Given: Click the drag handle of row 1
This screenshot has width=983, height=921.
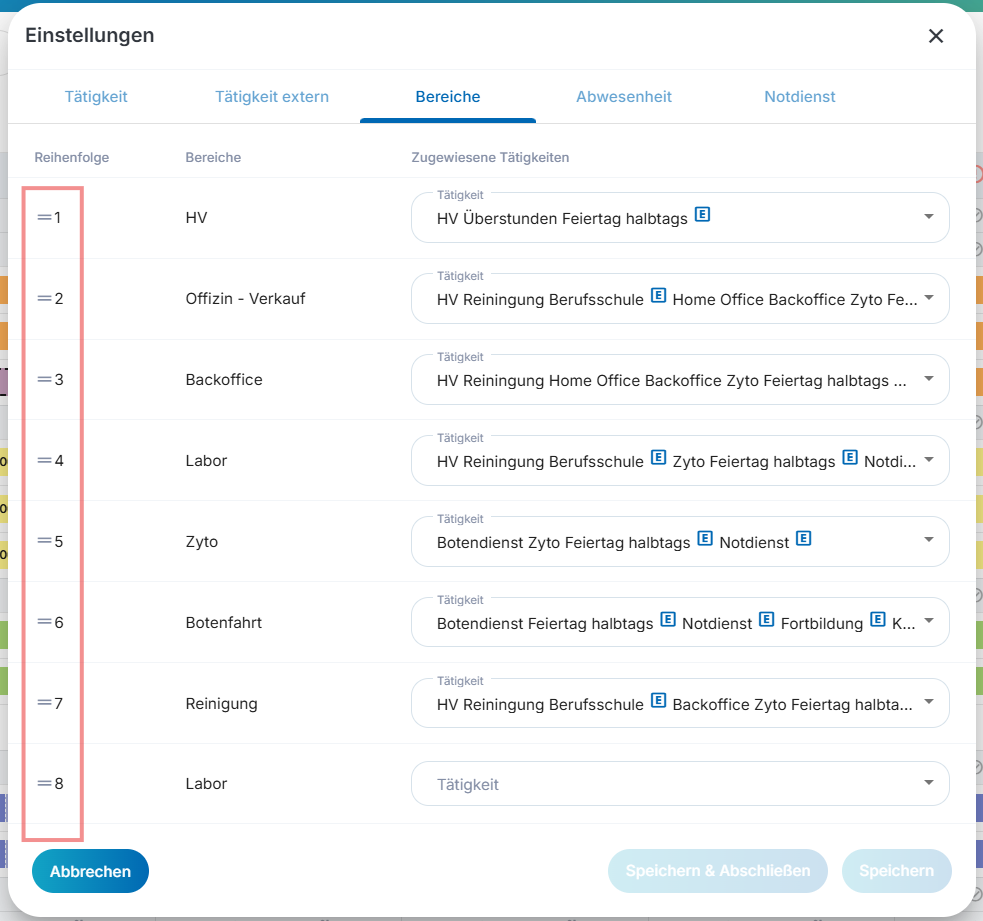Looking at the screenshot, I should [44, 218].
